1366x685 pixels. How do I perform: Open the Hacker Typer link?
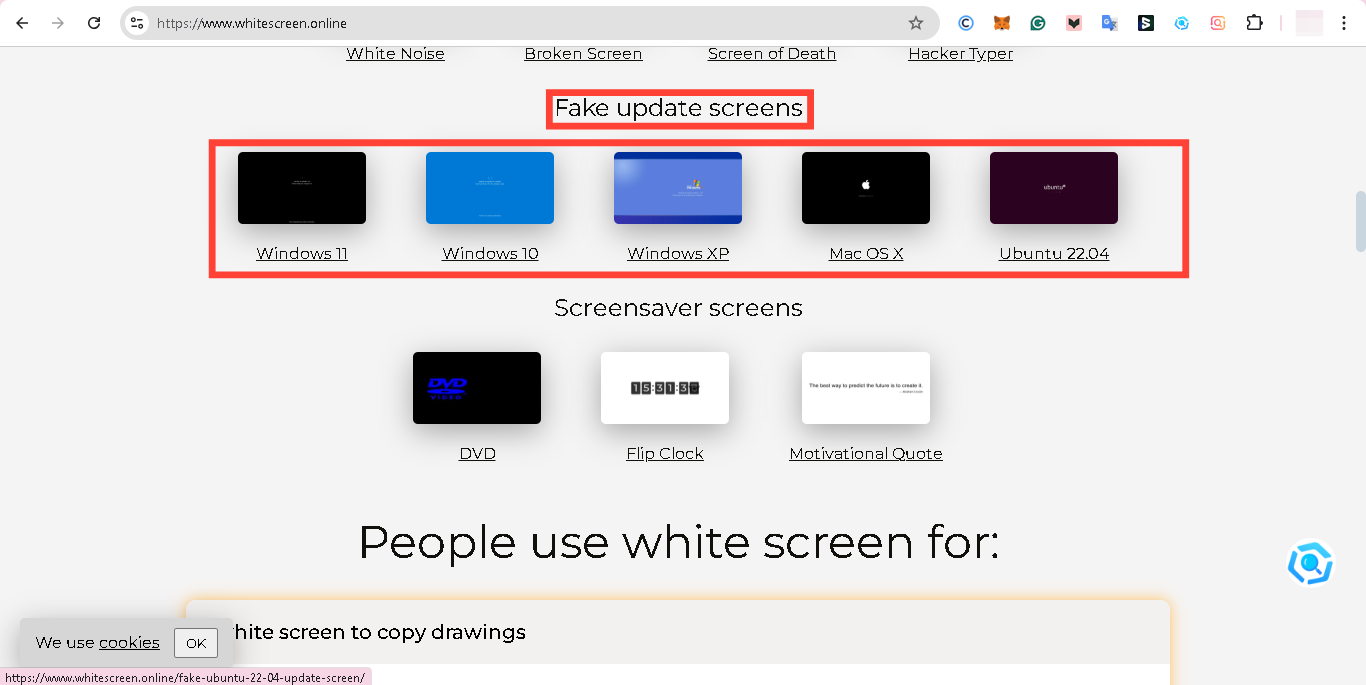(x=960, y=54)
